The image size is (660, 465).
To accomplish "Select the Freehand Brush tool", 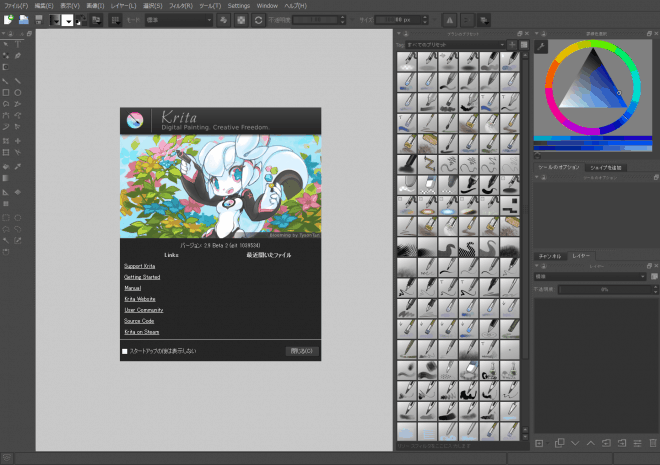I will coord(6,80).
